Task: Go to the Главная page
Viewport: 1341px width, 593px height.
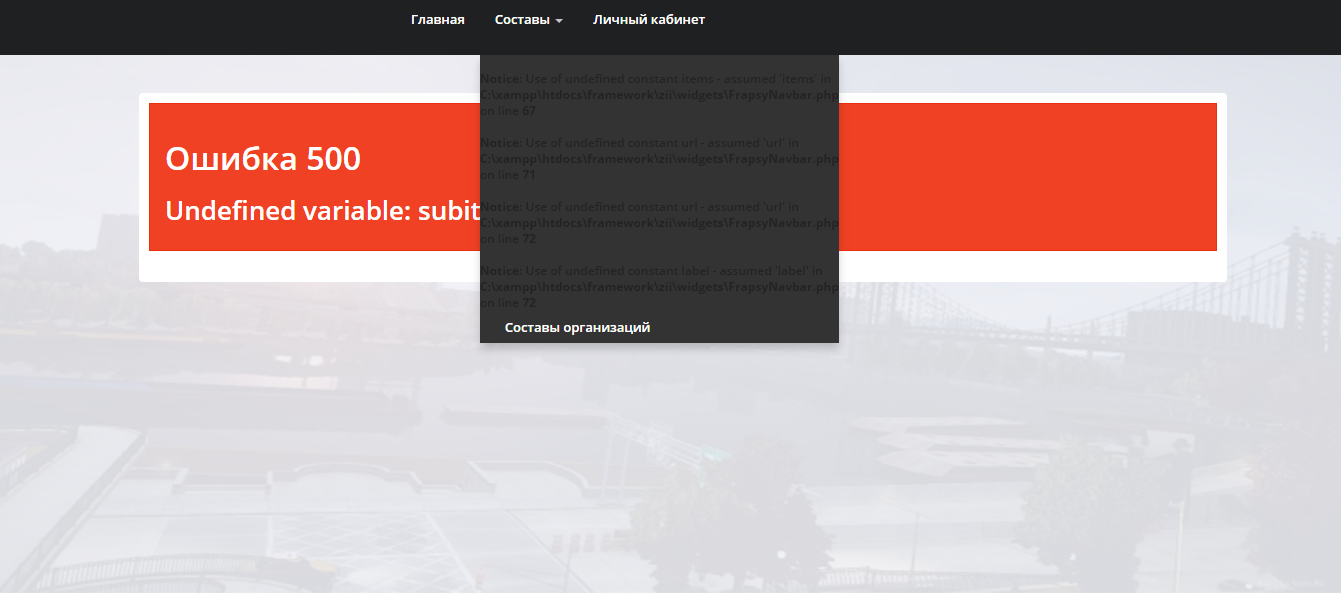Action: coord(438,20)
